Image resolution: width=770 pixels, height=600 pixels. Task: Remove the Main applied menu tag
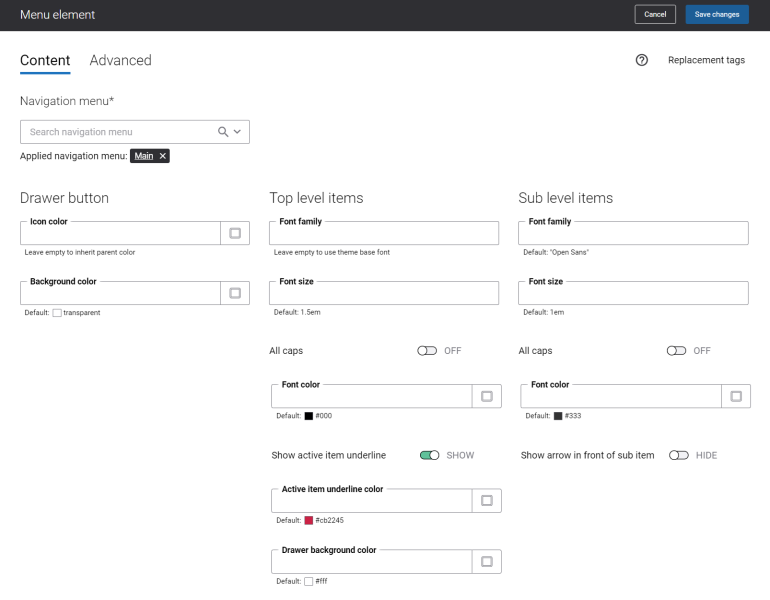point(163,156)
